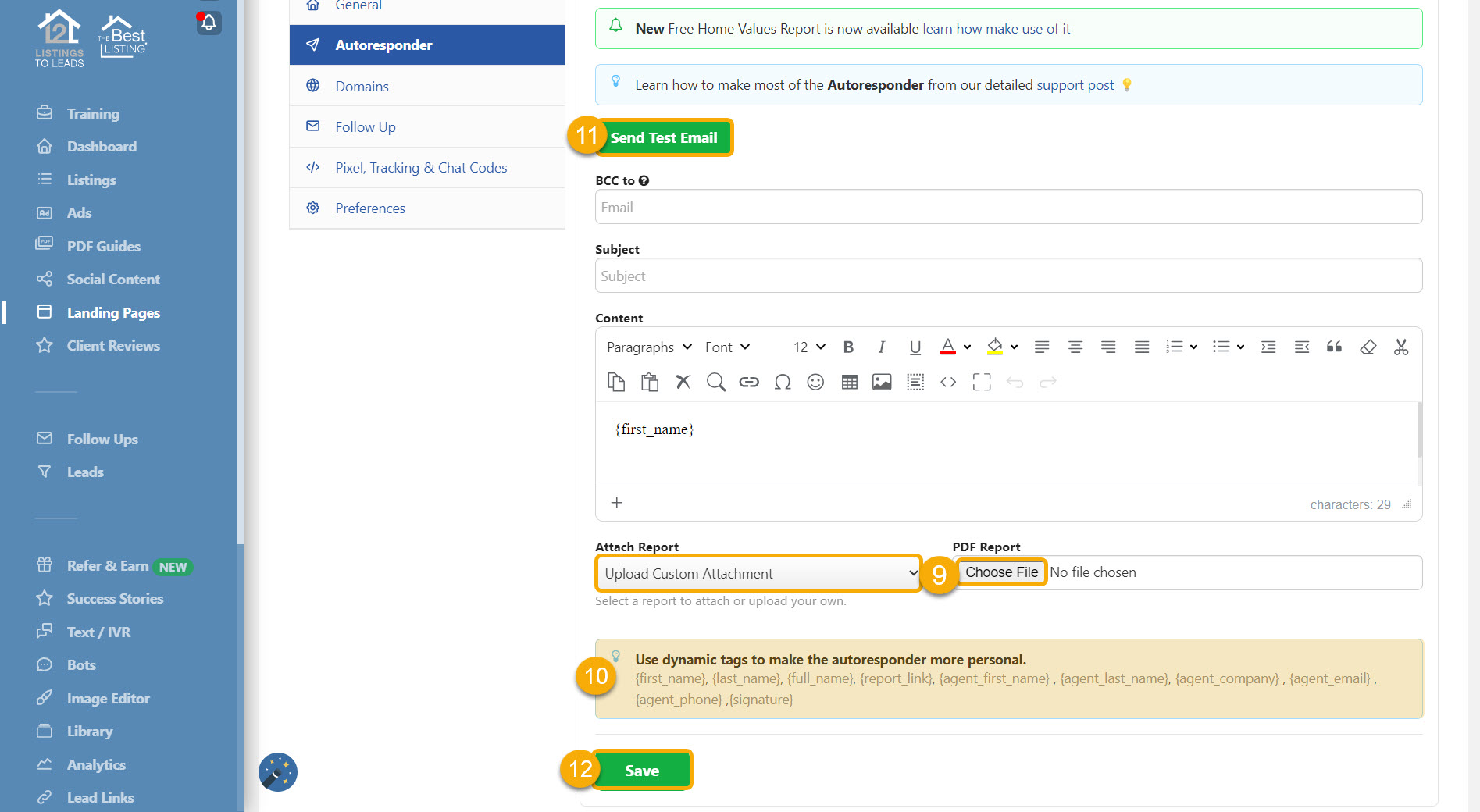Open the Paragraphs style dropdown
Screen dimensions: 1480x812
[649, 347]
